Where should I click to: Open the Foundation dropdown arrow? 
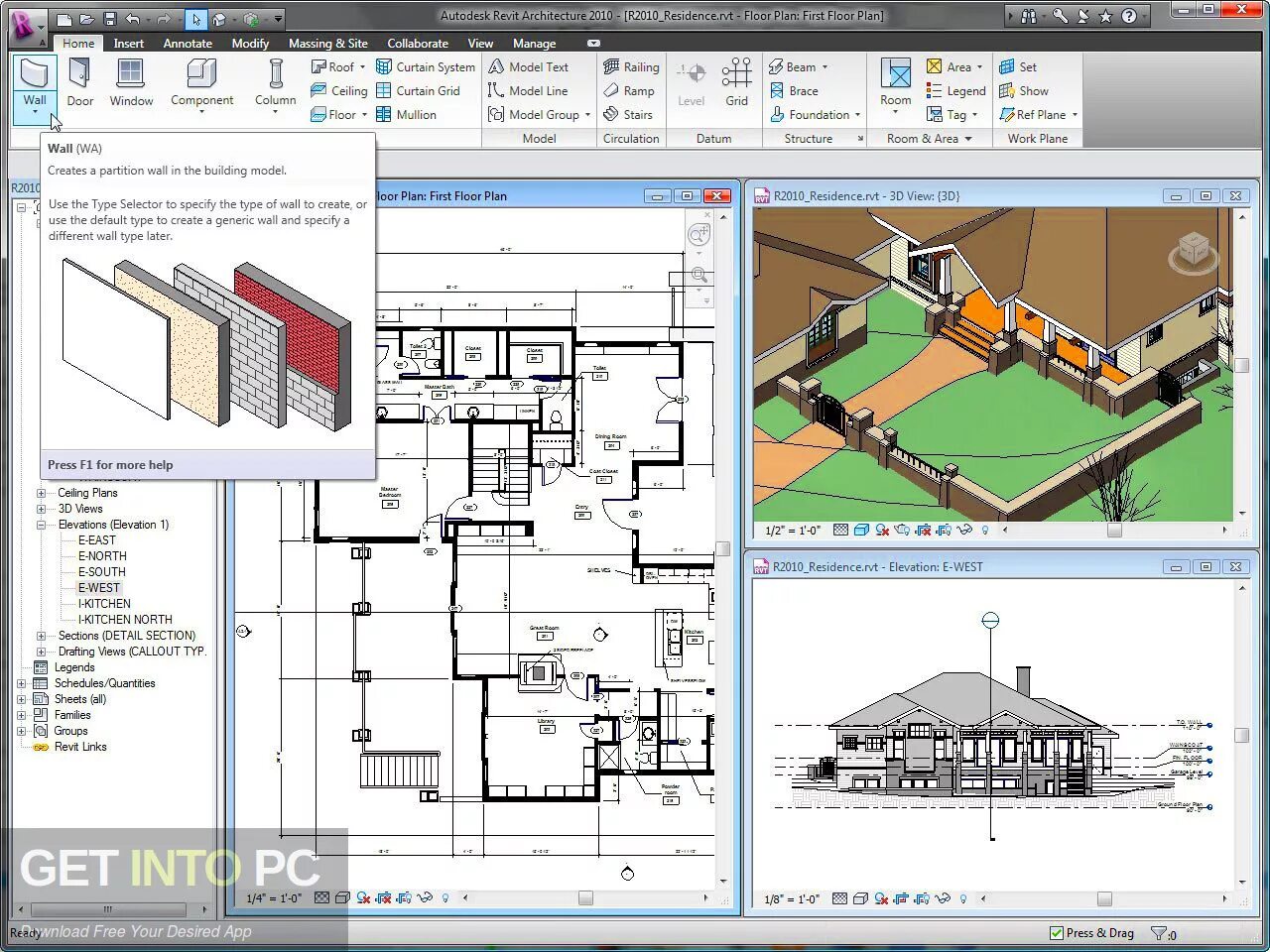click(x=857, y=114)
